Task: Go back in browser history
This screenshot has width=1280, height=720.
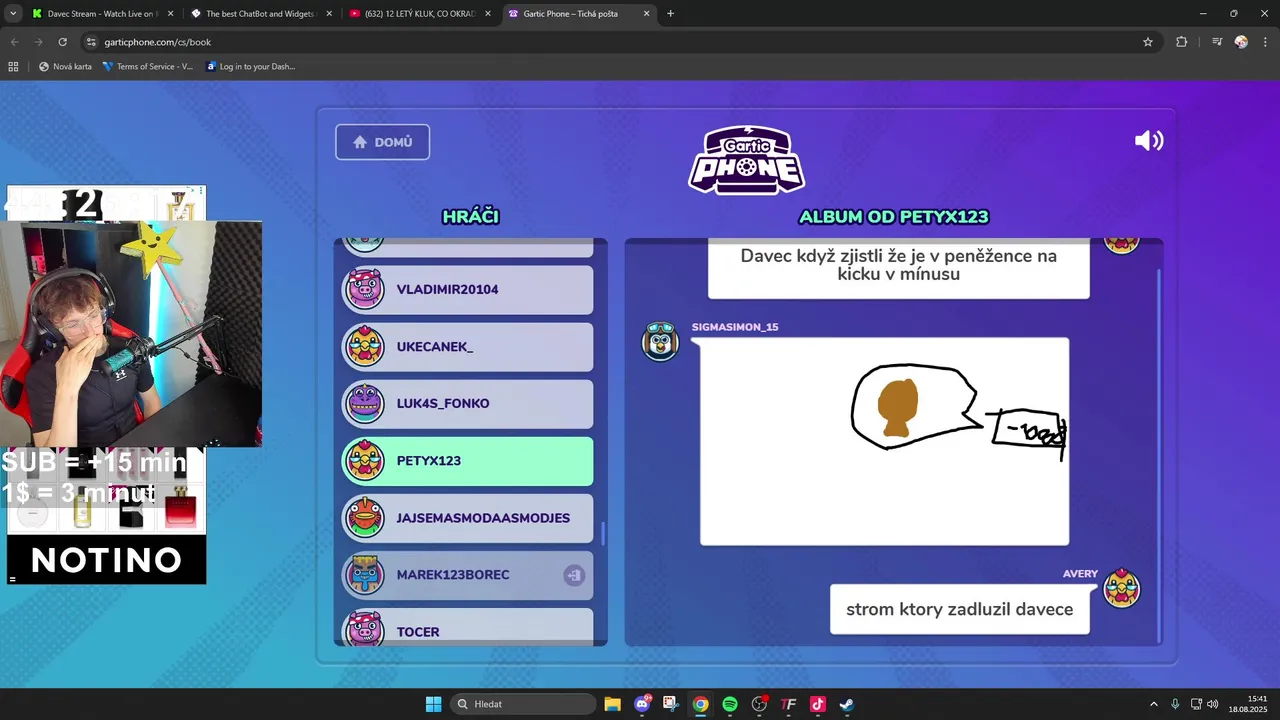Action: (14, 42)
